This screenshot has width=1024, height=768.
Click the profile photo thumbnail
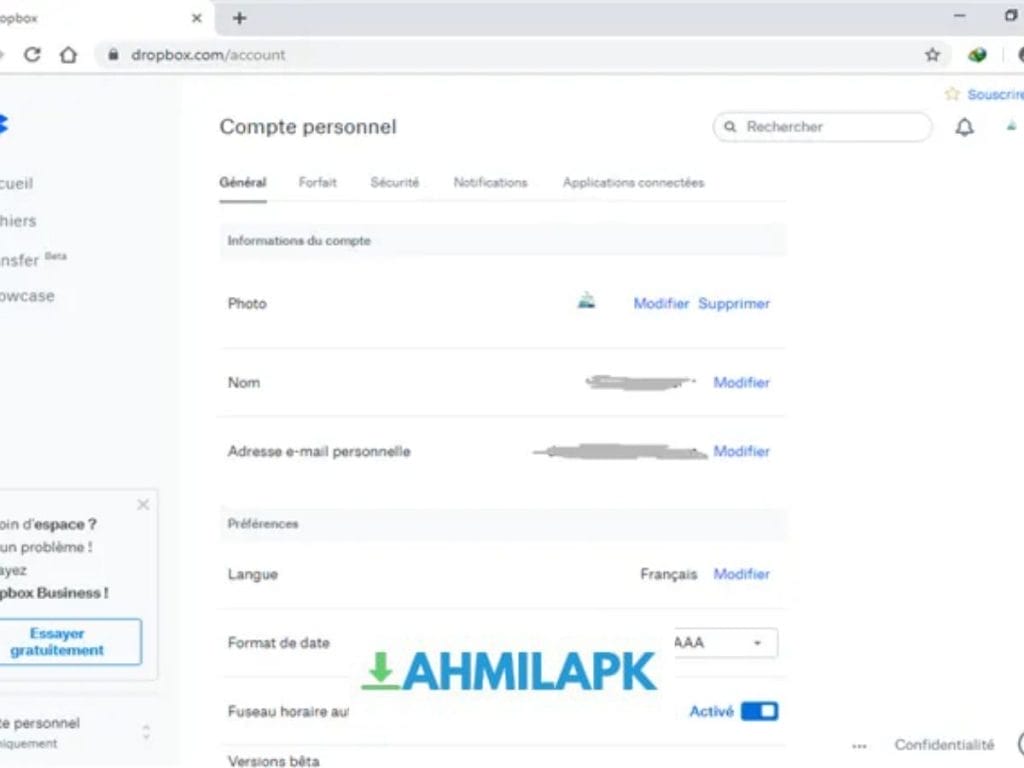pos(587,301)
